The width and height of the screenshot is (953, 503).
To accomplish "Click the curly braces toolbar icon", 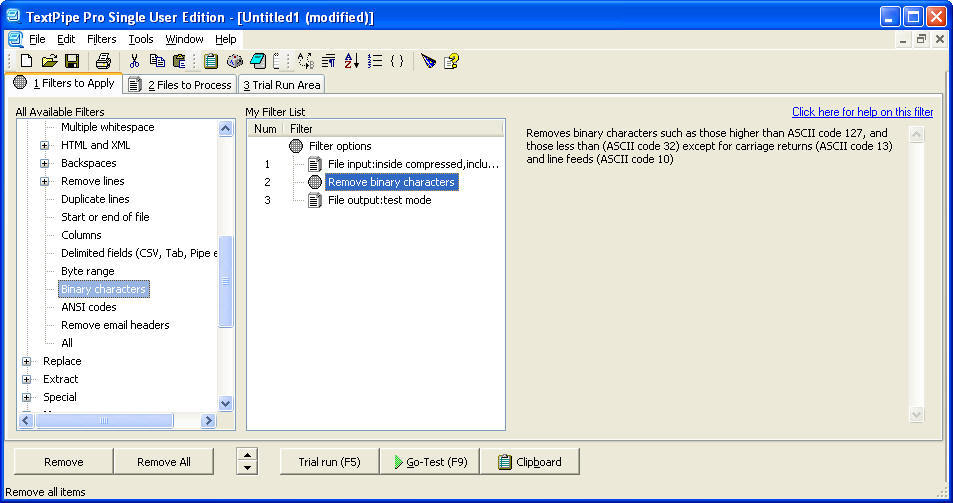I will (397, 61).
